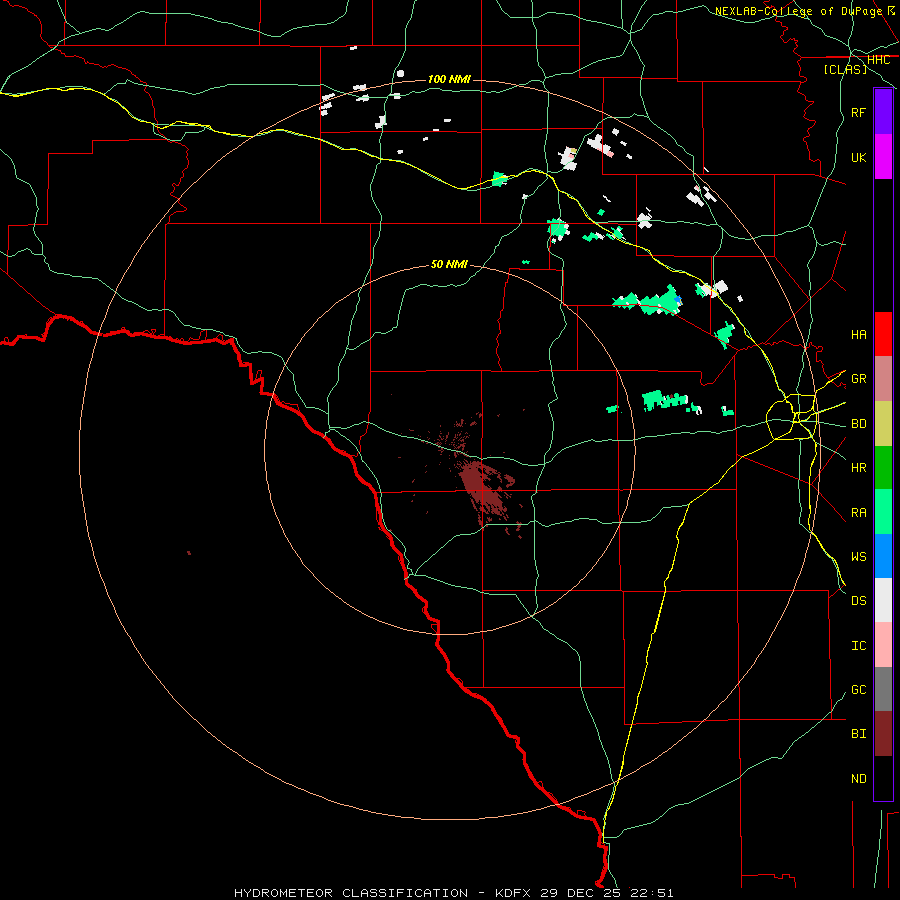Screen dimensions: 900x900
Task: Click the "100 NMI" range ring label
Action: coord(449,79)
